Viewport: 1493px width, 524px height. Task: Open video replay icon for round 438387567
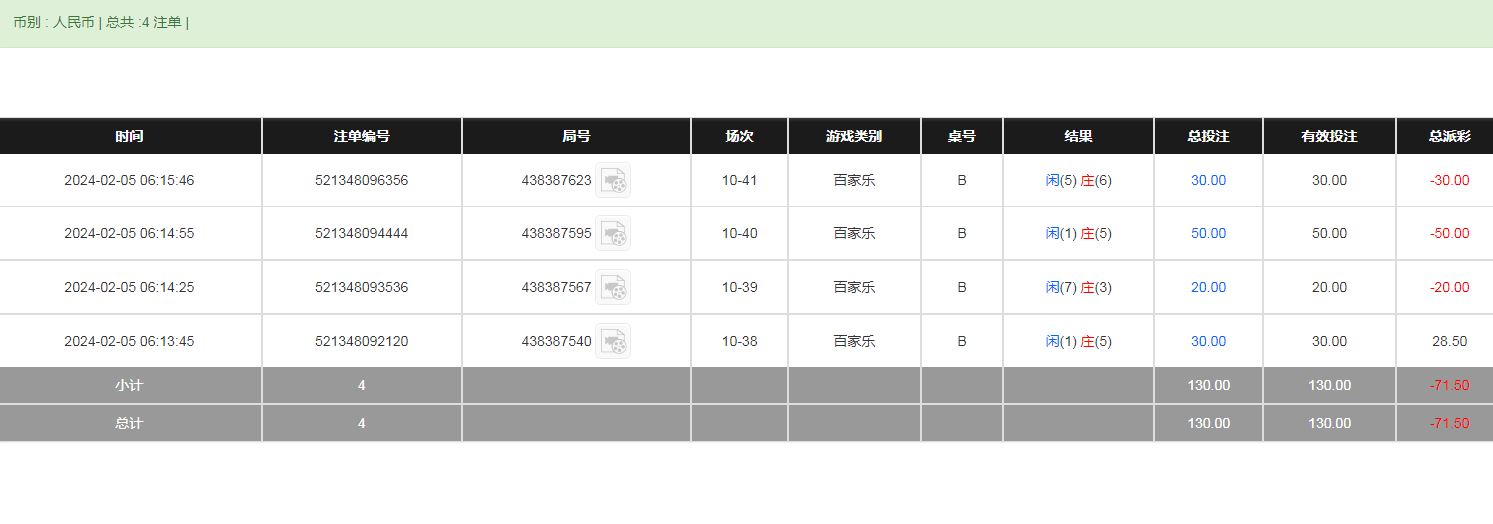[613, 288]
